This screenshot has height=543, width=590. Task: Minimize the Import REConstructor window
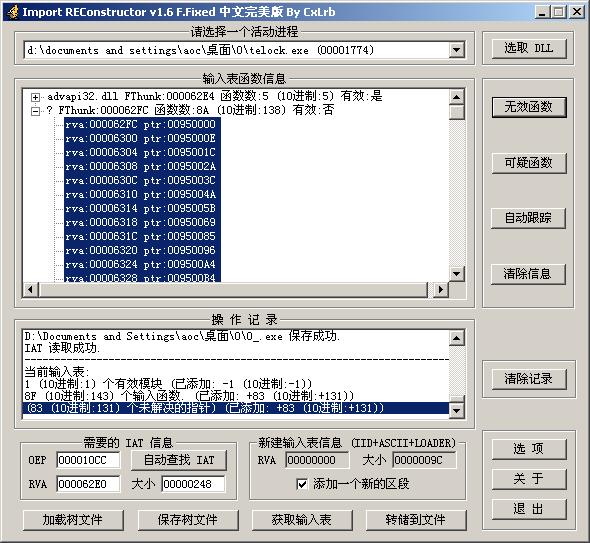click(x=542, y=12)
